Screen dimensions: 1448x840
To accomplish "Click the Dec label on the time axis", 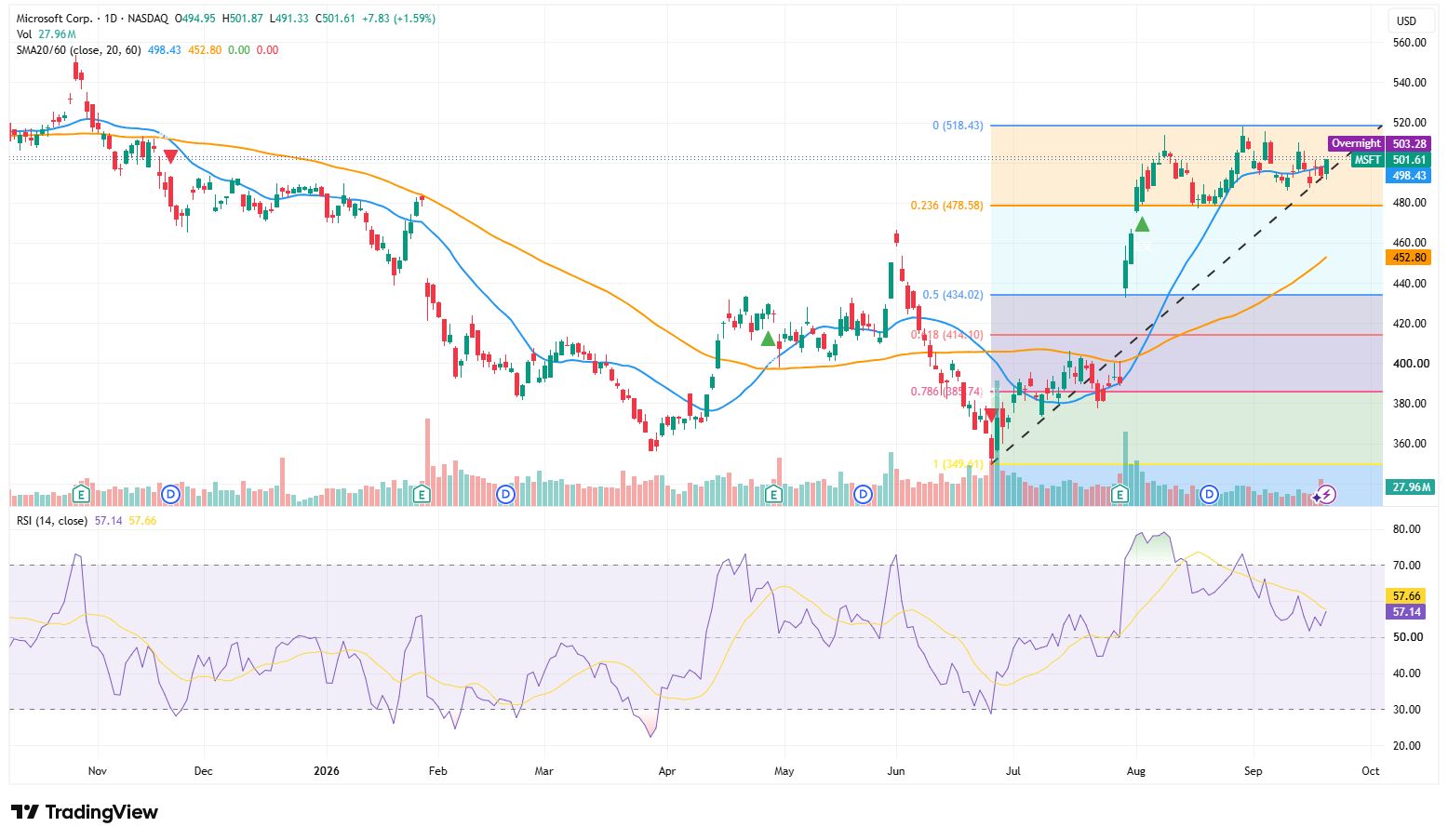I will point(203,771).
